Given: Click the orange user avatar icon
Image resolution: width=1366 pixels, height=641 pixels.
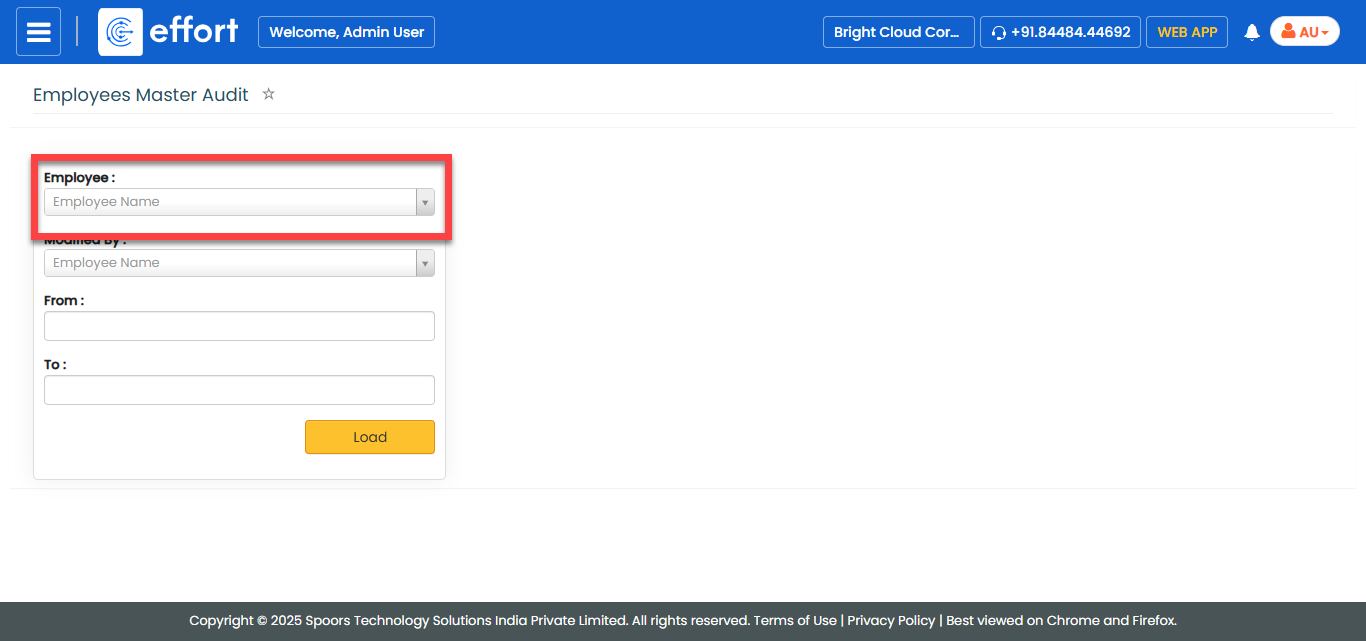Looking at the screenshot, I should point(1288,32).
